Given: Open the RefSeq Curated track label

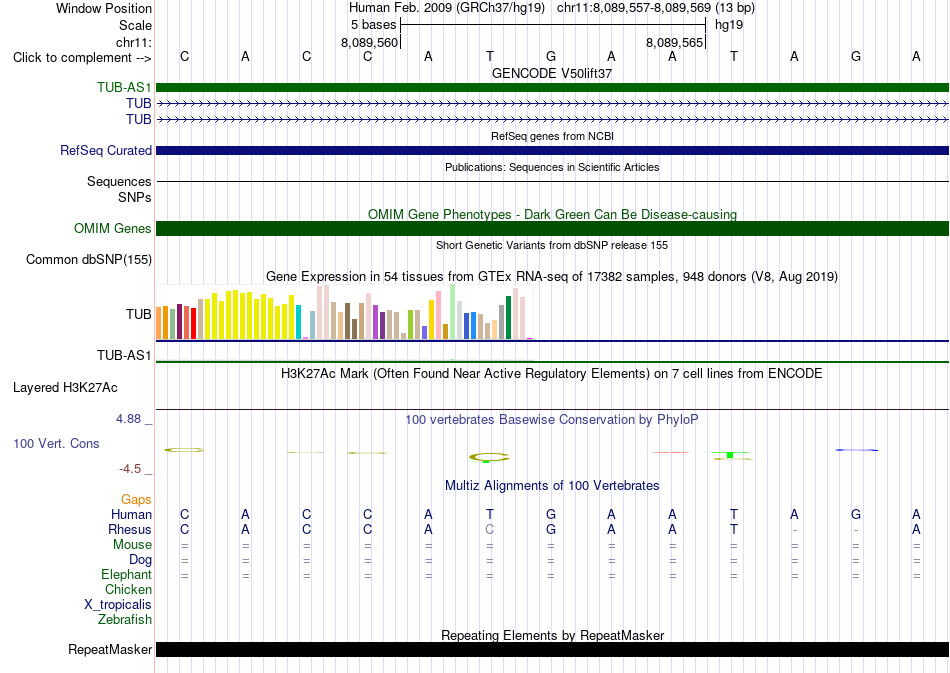Looking at the screenshot, I should coord(106,150).
